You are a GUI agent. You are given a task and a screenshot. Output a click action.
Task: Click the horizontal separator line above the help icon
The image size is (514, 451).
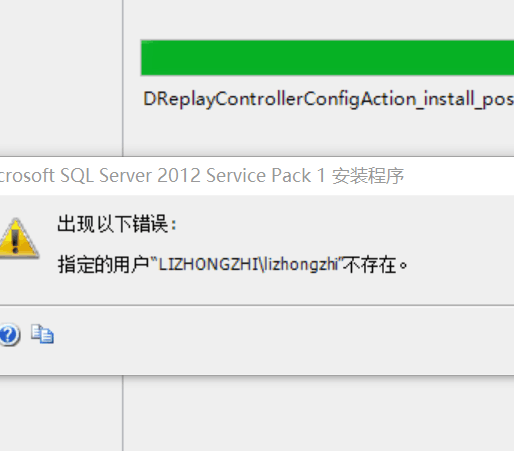257,305
